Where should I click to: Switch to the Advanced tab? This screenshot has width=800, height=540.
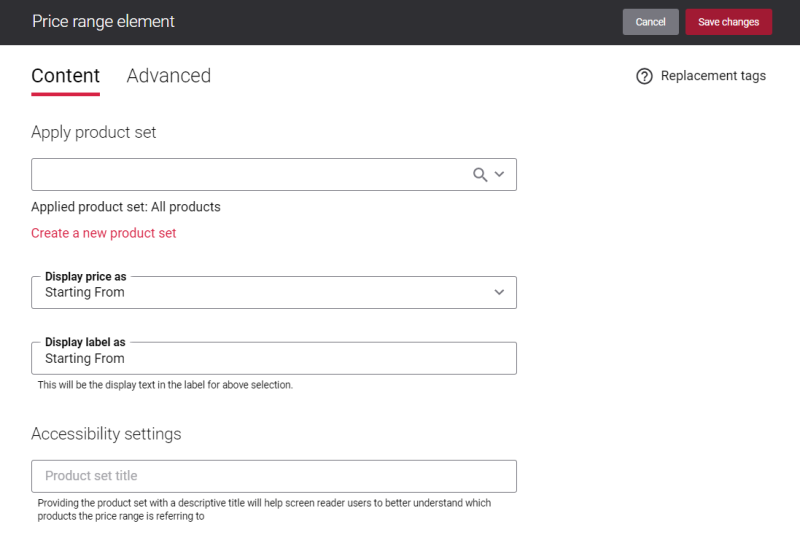pyautogui.click(x=169, y=76)
